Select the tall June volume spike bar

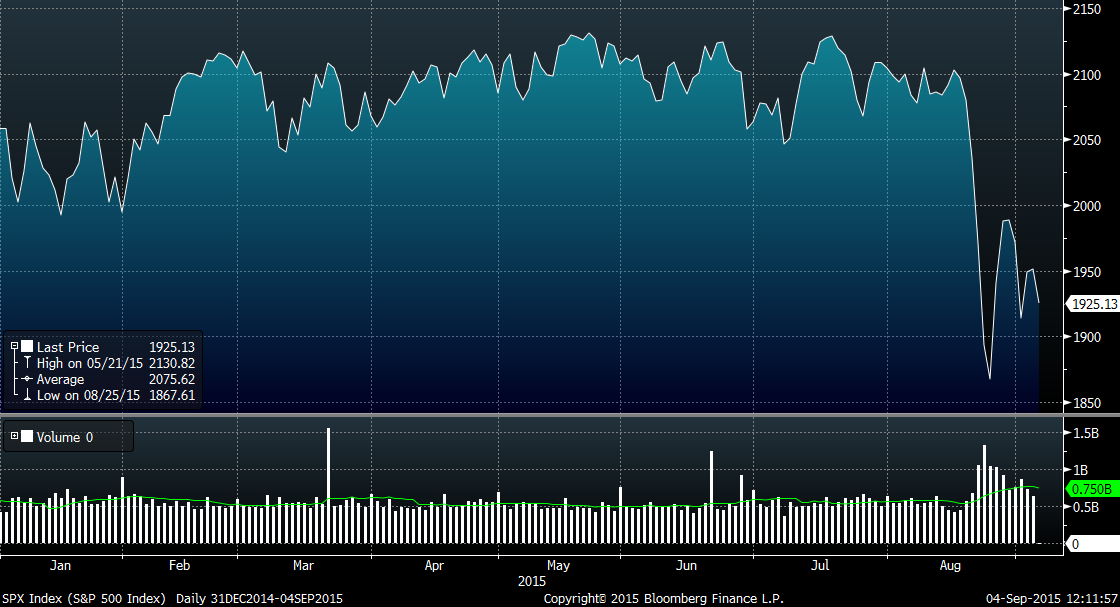(x=711, y=497)
